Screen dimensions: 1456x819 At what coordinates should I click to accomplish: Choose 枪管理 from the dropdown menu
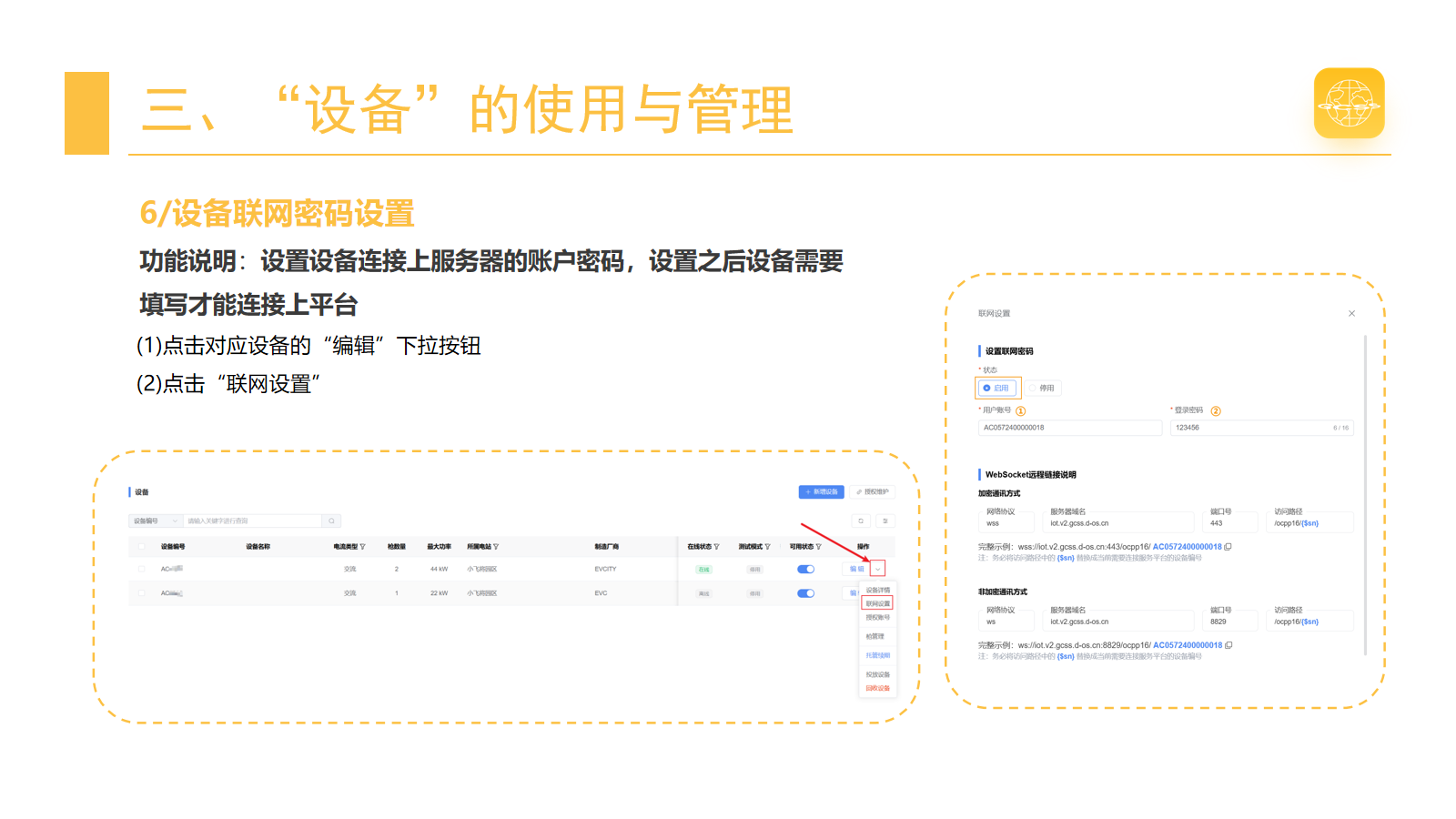tap(875, 636)
